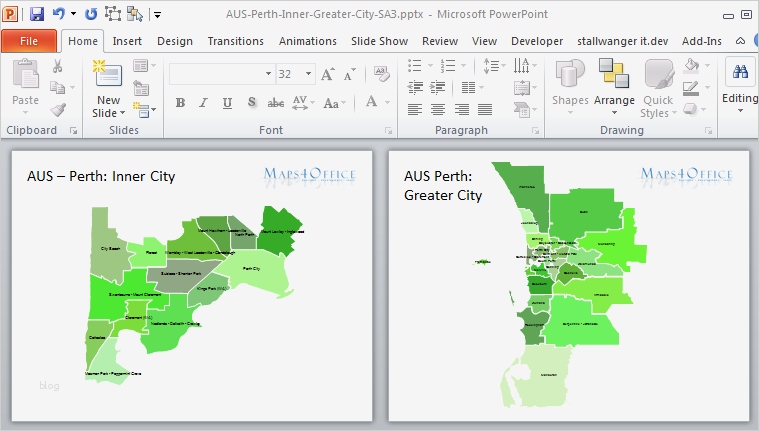Select the AUS Perth Greater City slide

(x=569, y=286)
